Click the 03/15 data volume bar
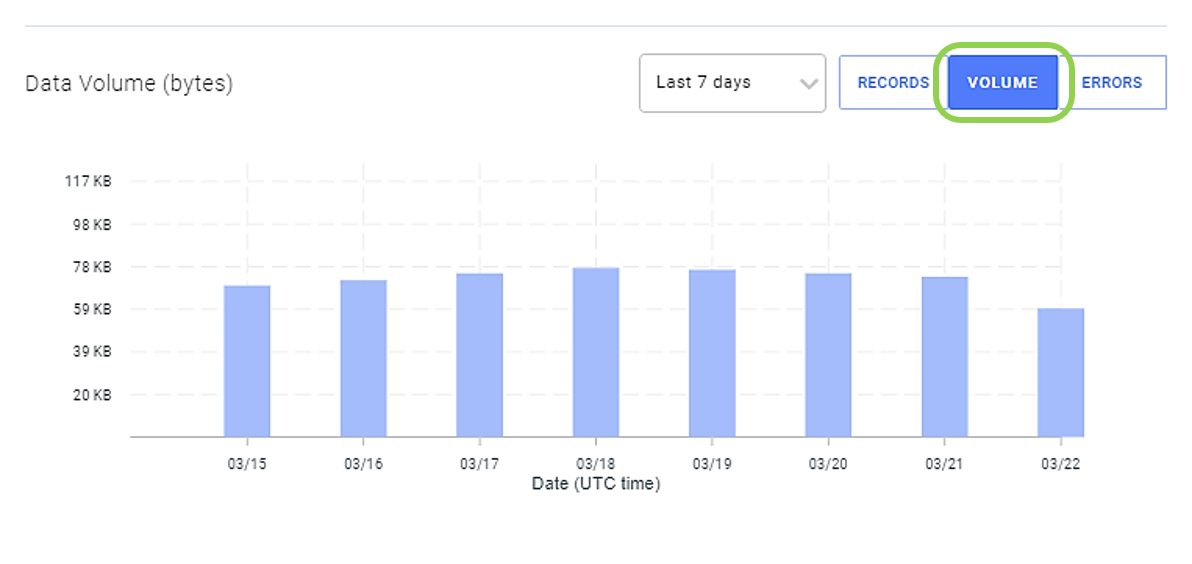The image size is (1192, 564). [247, 361]
